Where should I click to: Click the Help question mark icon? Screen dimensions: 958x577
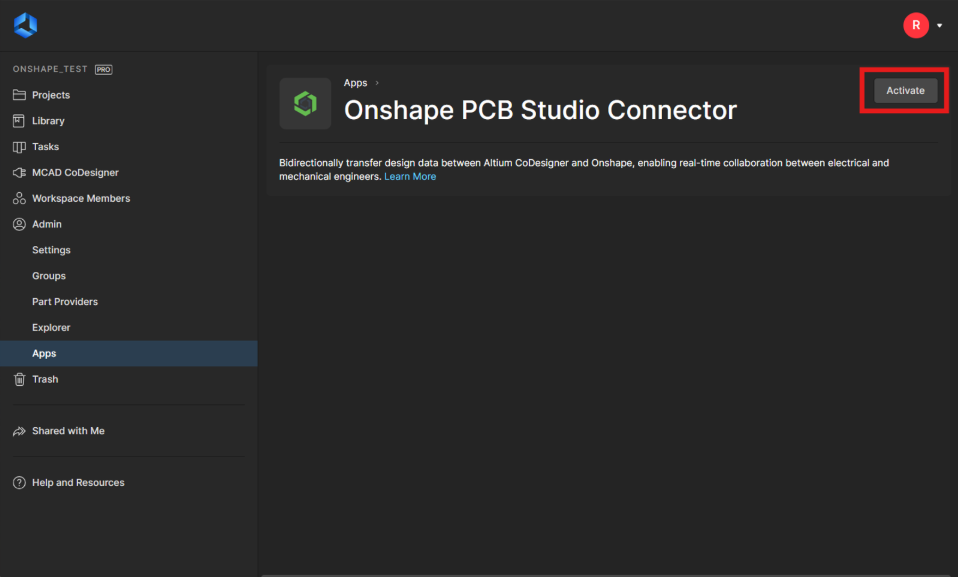pos(20,482)
